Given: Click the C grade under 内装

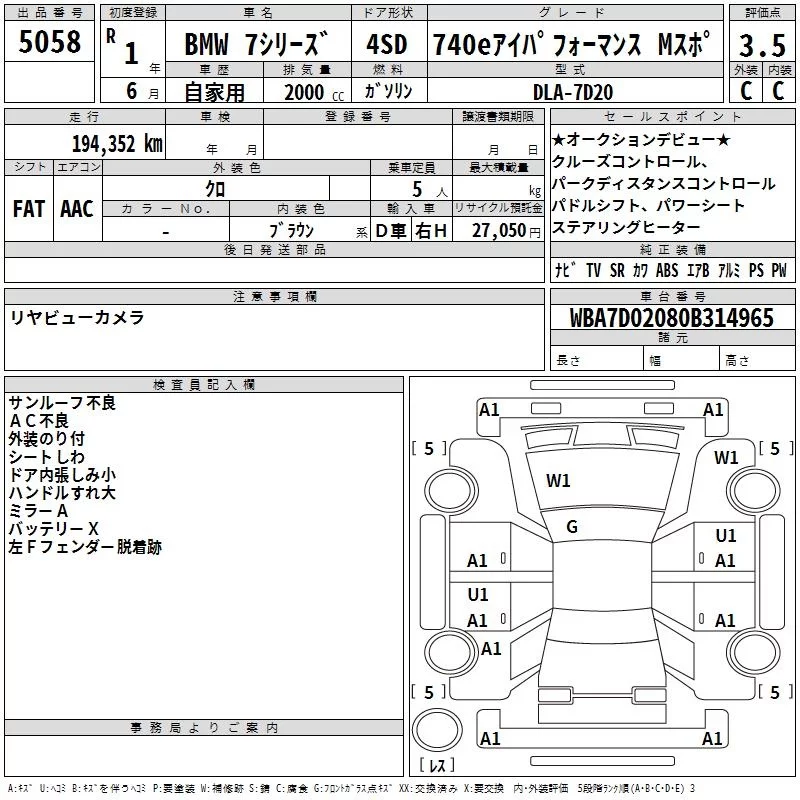Looking at the screenshot, I should tap(778, 91).
